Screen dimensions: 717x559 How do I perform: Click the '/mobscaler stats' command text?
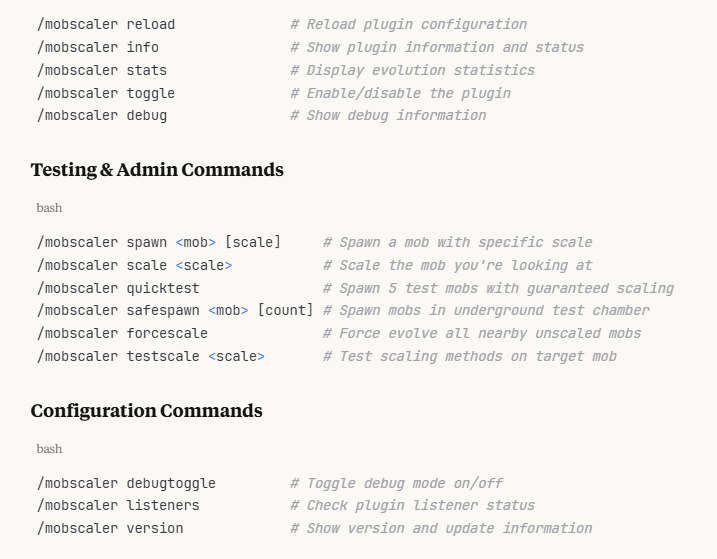102,70
